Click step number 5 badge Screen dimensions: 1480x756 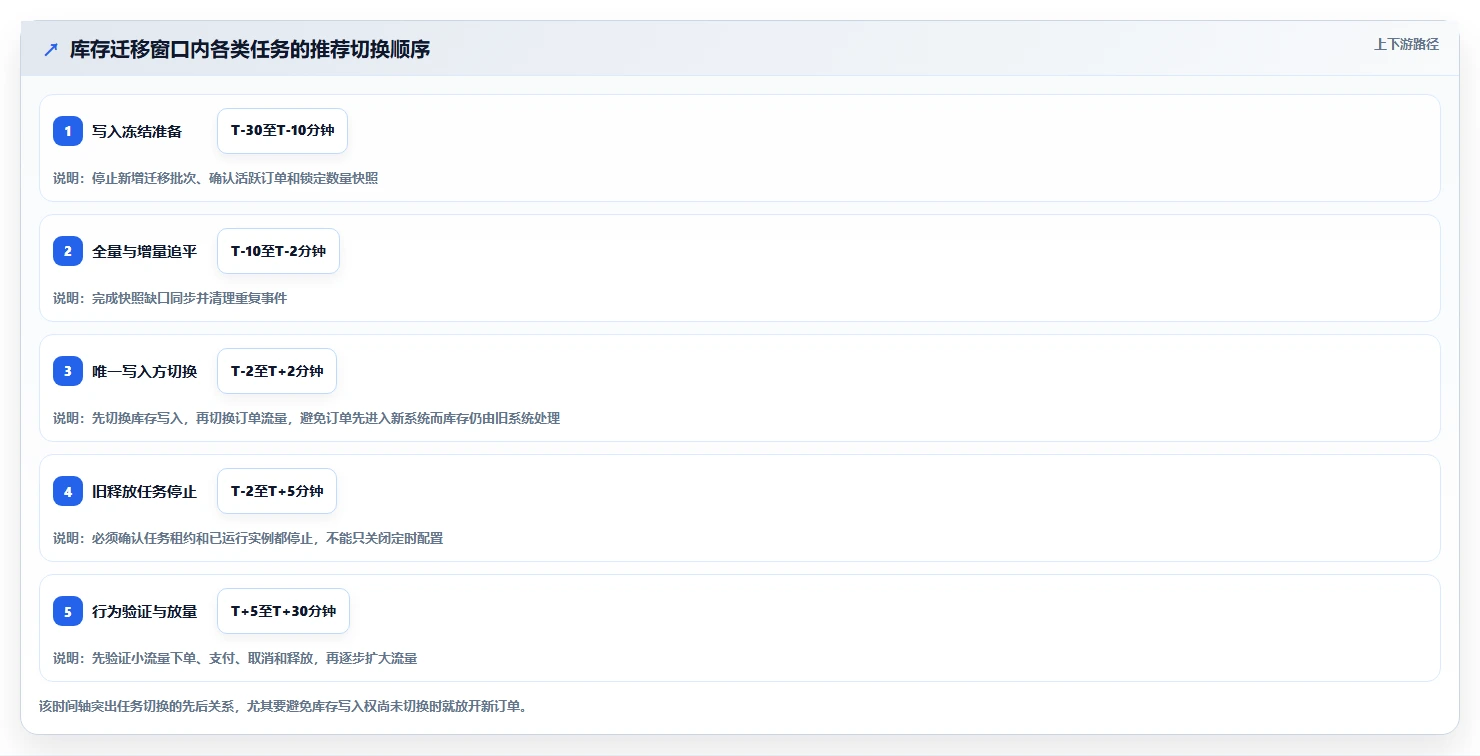click(x=68, y=611)
